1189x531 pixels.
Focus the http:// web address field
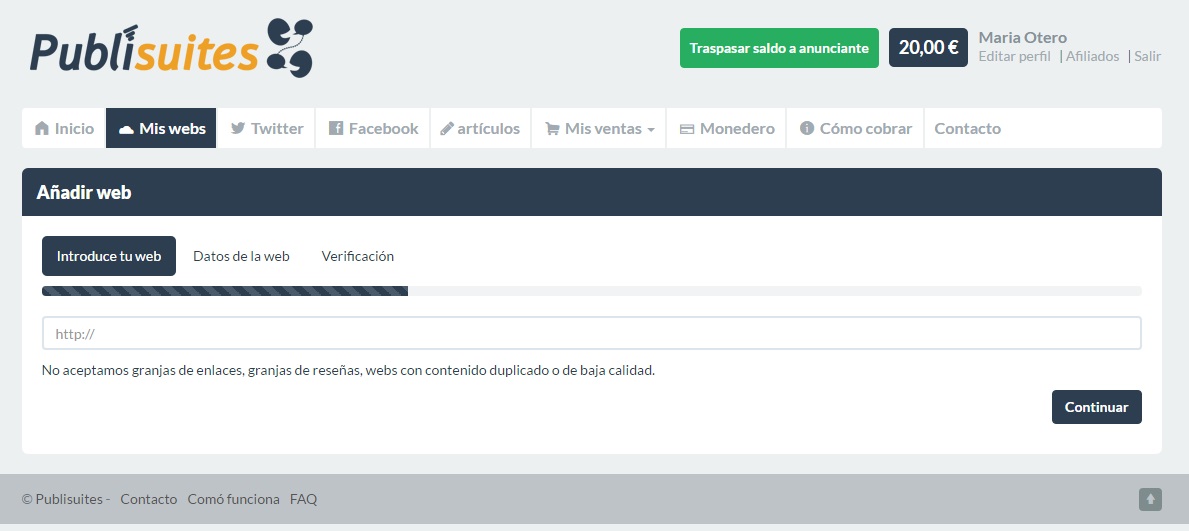tap(591, 333)
